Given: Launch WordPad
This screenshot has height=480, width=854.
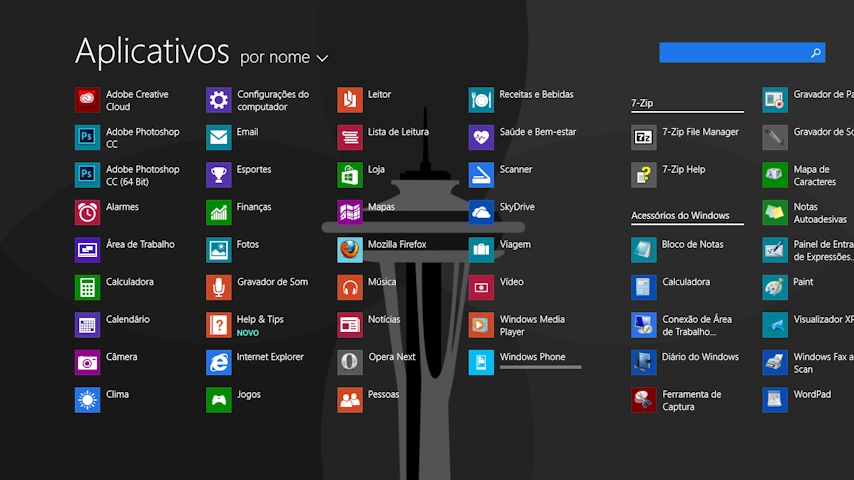Looking at the screenshot, I should (775, 400).
